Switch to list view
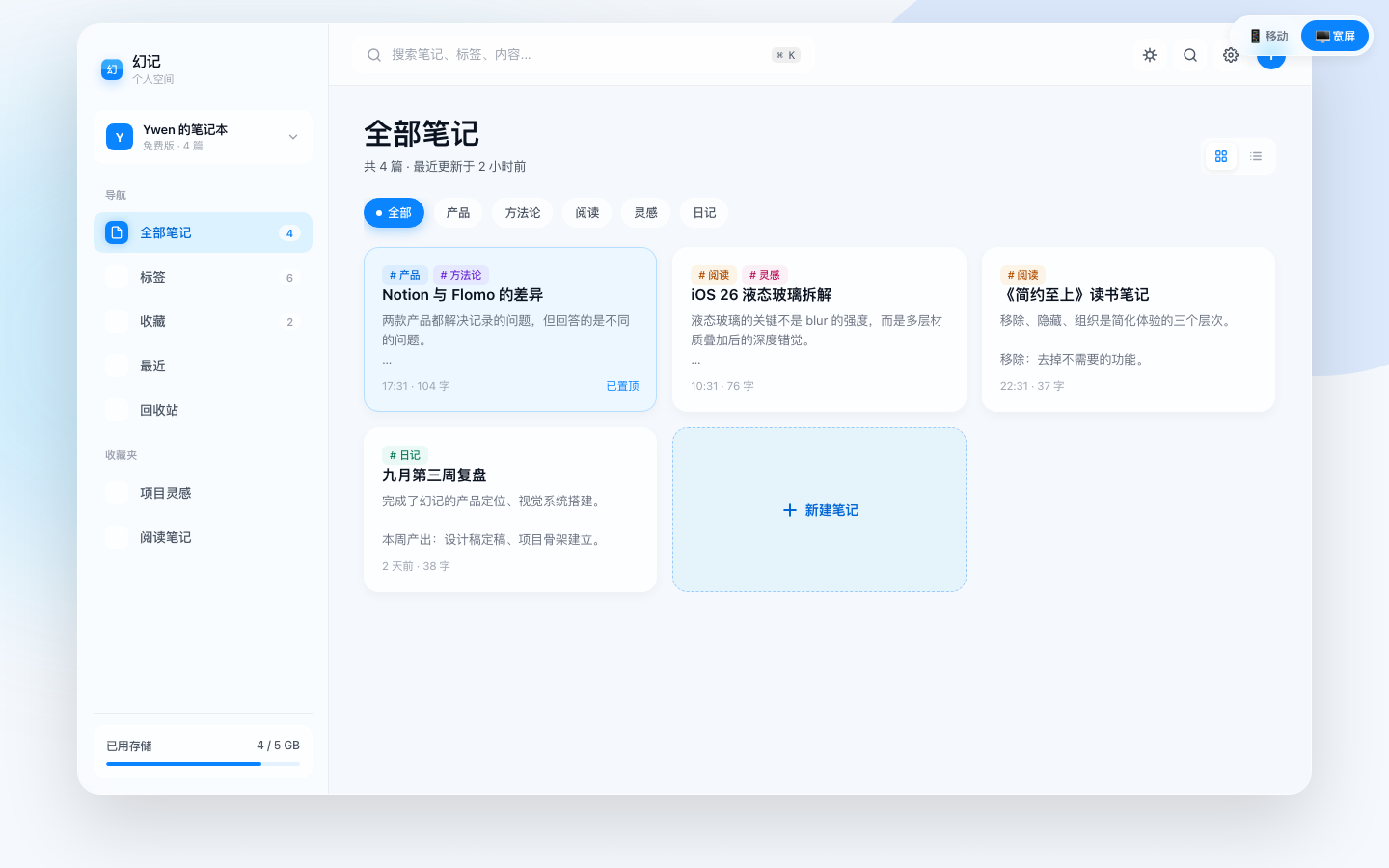This screenshot has height=868, width=1389. [1256, 156]
